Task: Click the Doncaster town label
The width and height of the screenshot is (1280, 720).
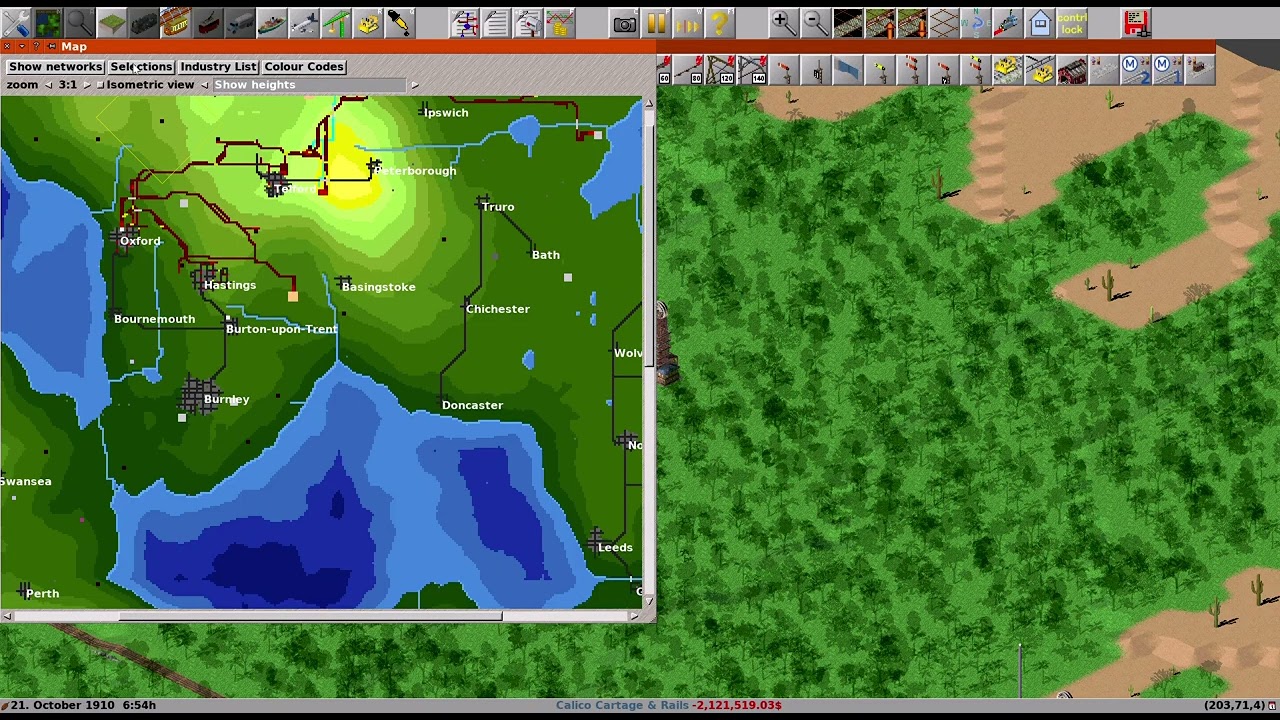Action: [472, 405]
